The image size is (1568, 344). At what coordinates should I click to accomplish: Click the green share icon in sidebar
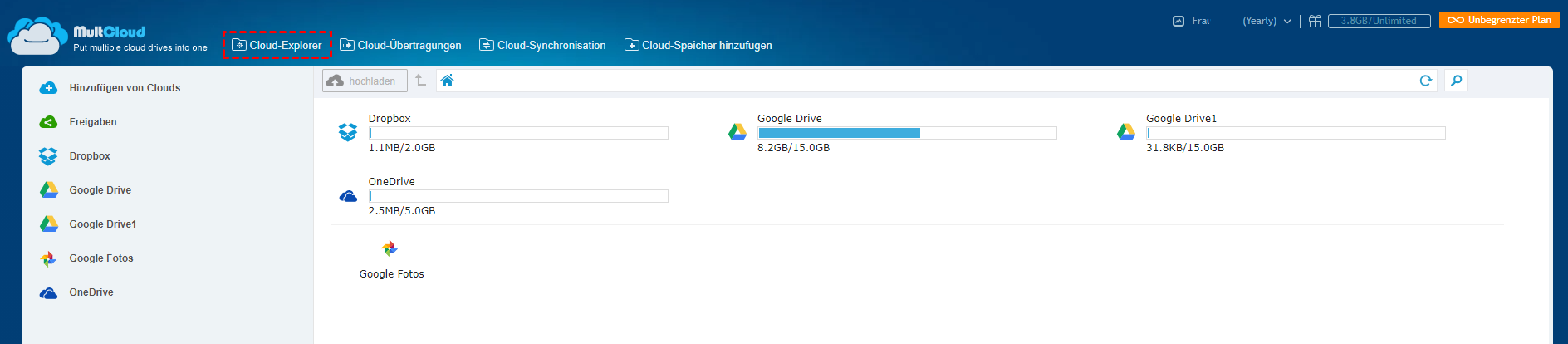pyautogui.click(x=48, y=122)
